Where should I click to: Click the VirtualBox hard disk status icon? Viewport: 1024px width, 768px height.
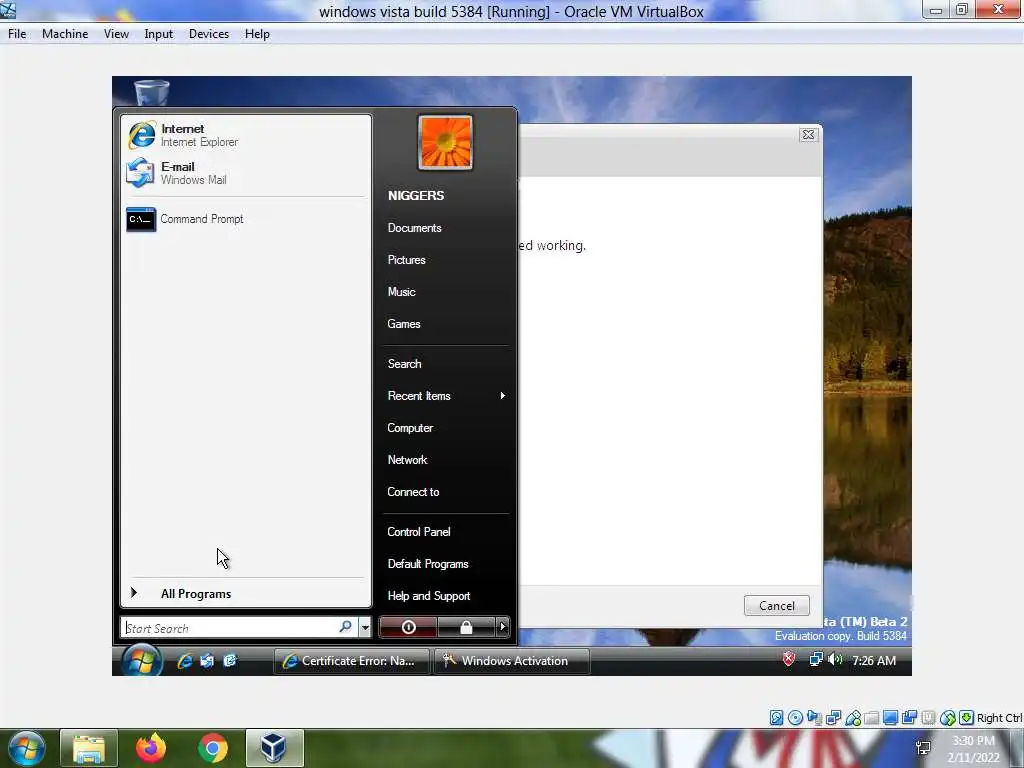tap(776, 718)
